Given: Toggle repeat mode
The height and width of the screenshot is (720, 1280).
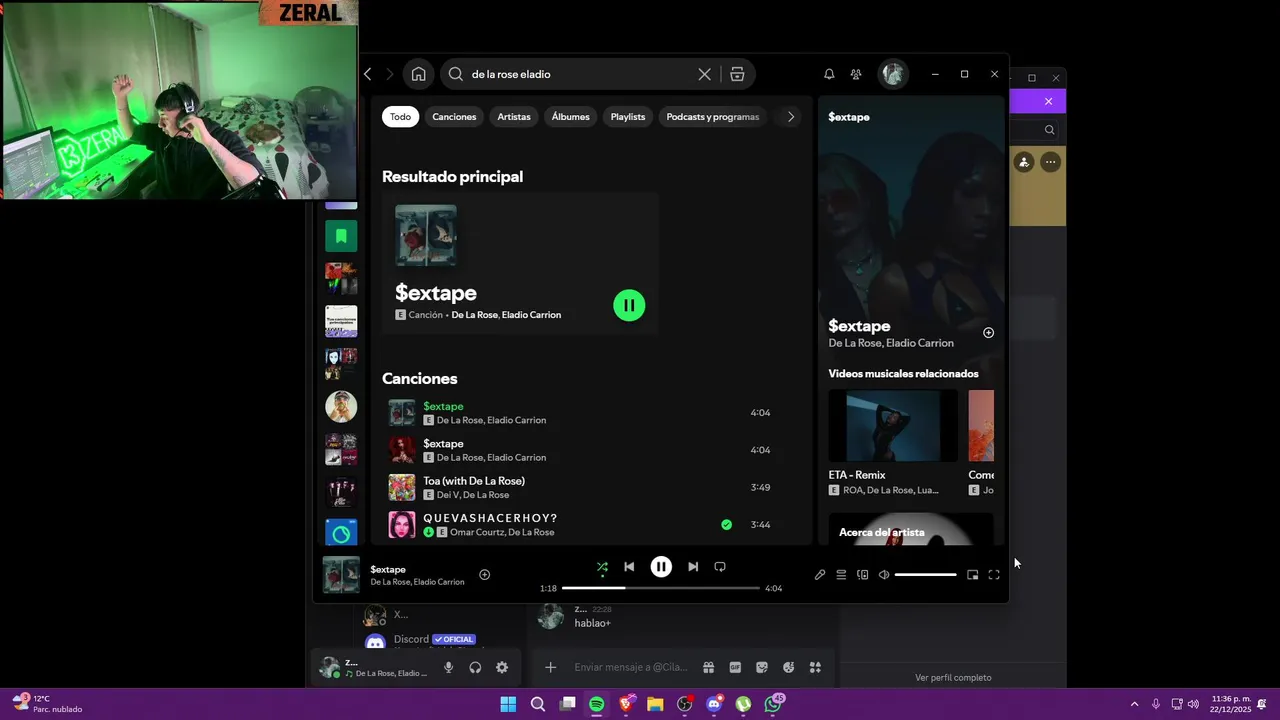Looking at the screenshot, I should (x=720, y=567).
